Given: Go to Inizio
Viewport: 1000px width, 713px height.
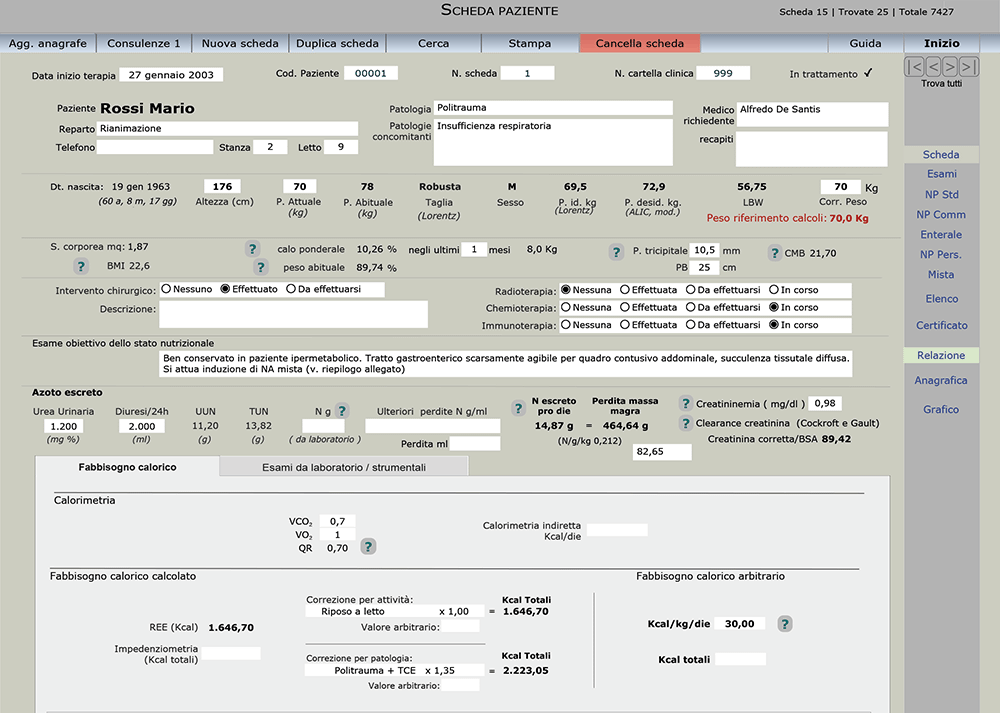Looking at the screenshot, I should click(x=942, y=43).
